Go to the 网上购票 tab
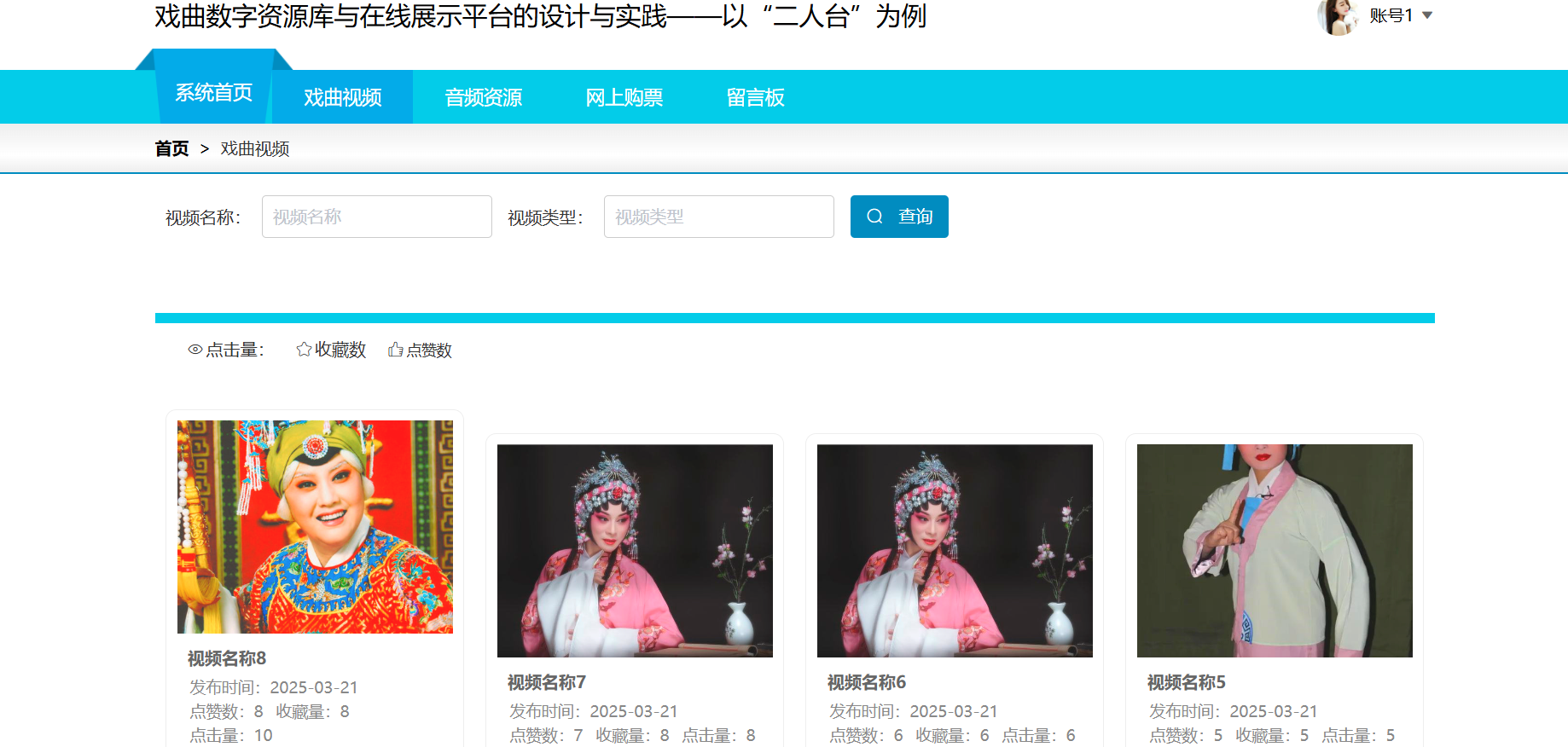The width and height of the screenshot is (1568, 747). pos(624,97)
